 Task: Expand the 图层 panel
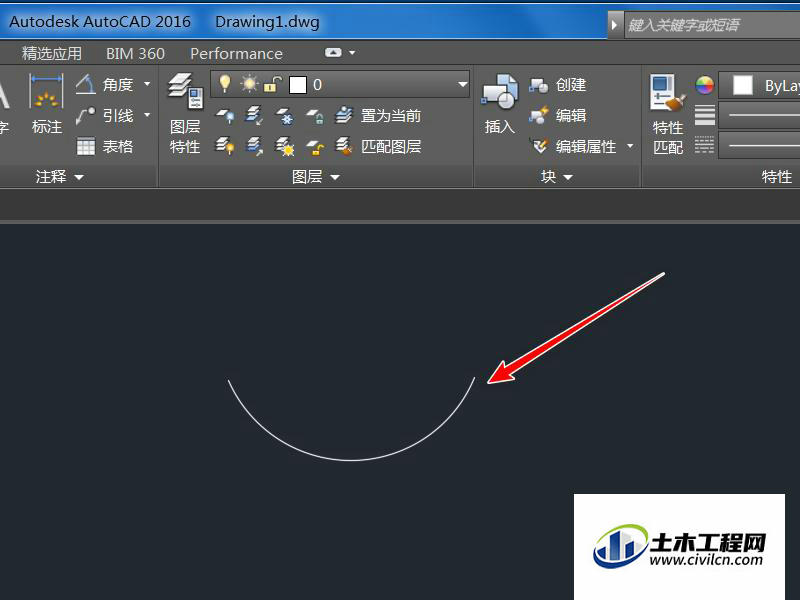[x=315, y=177]
